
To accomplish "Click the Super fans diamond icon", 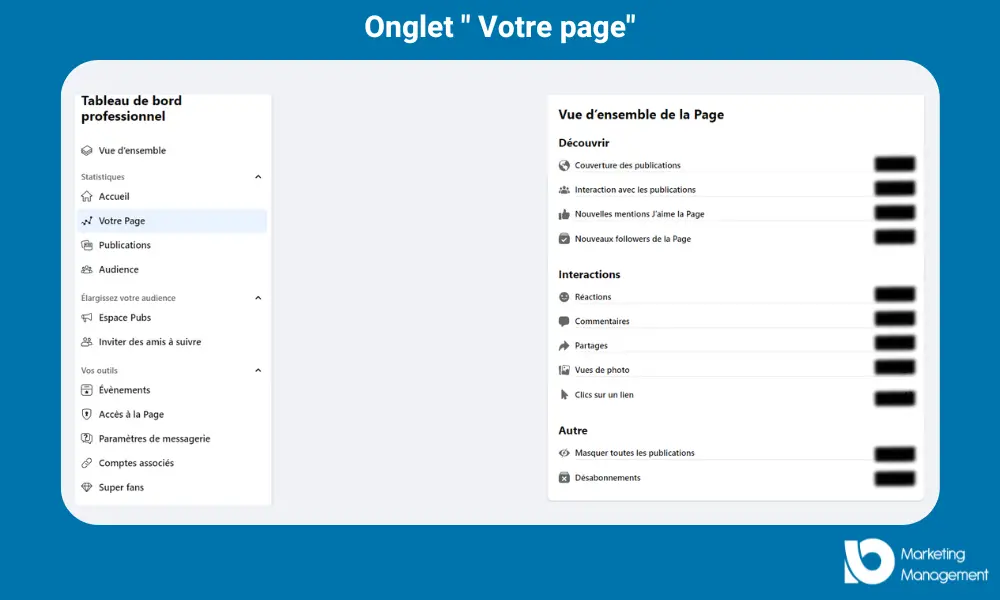I will [x=87, y=487].
